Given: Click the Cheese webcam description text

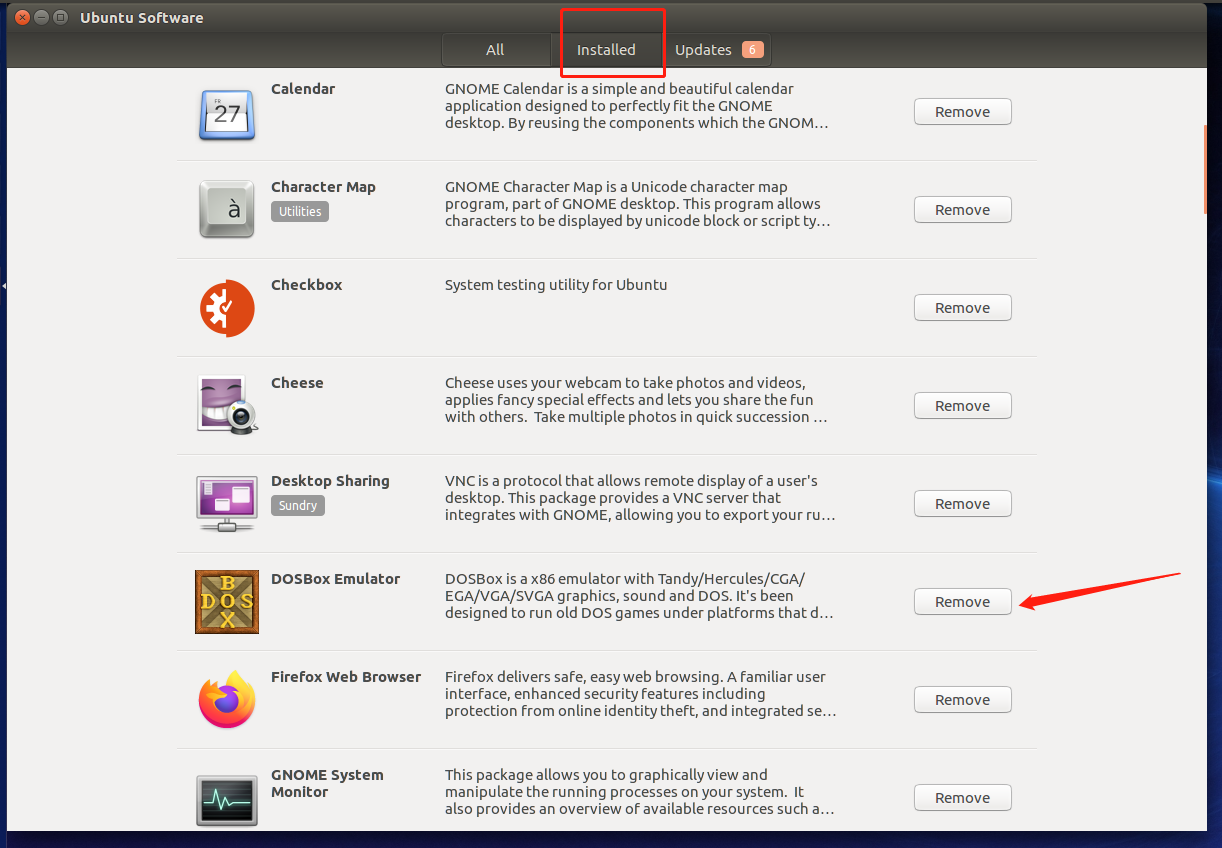Looking at the screenshot, I should click(636, 400).
